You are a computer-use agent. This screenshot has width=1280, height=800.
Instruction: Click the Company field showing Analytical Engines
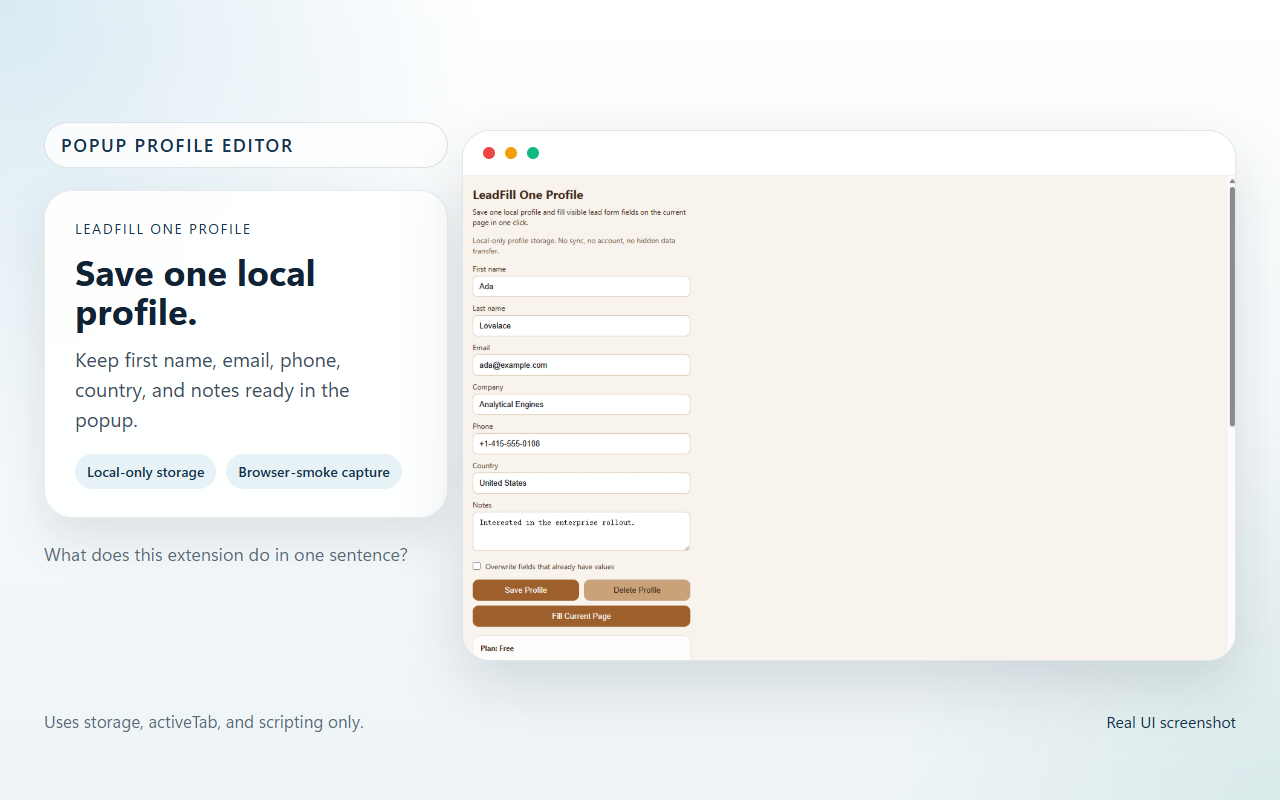point(581,404)
